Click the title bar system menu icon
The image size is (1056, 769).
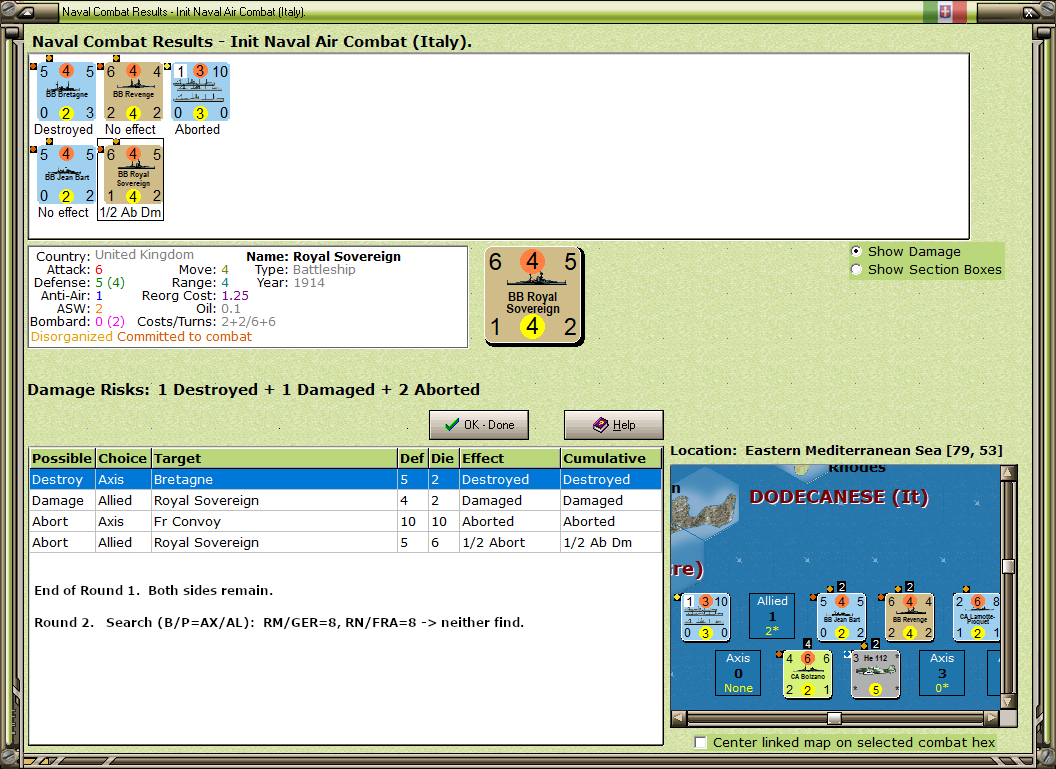tap(26, 11)
